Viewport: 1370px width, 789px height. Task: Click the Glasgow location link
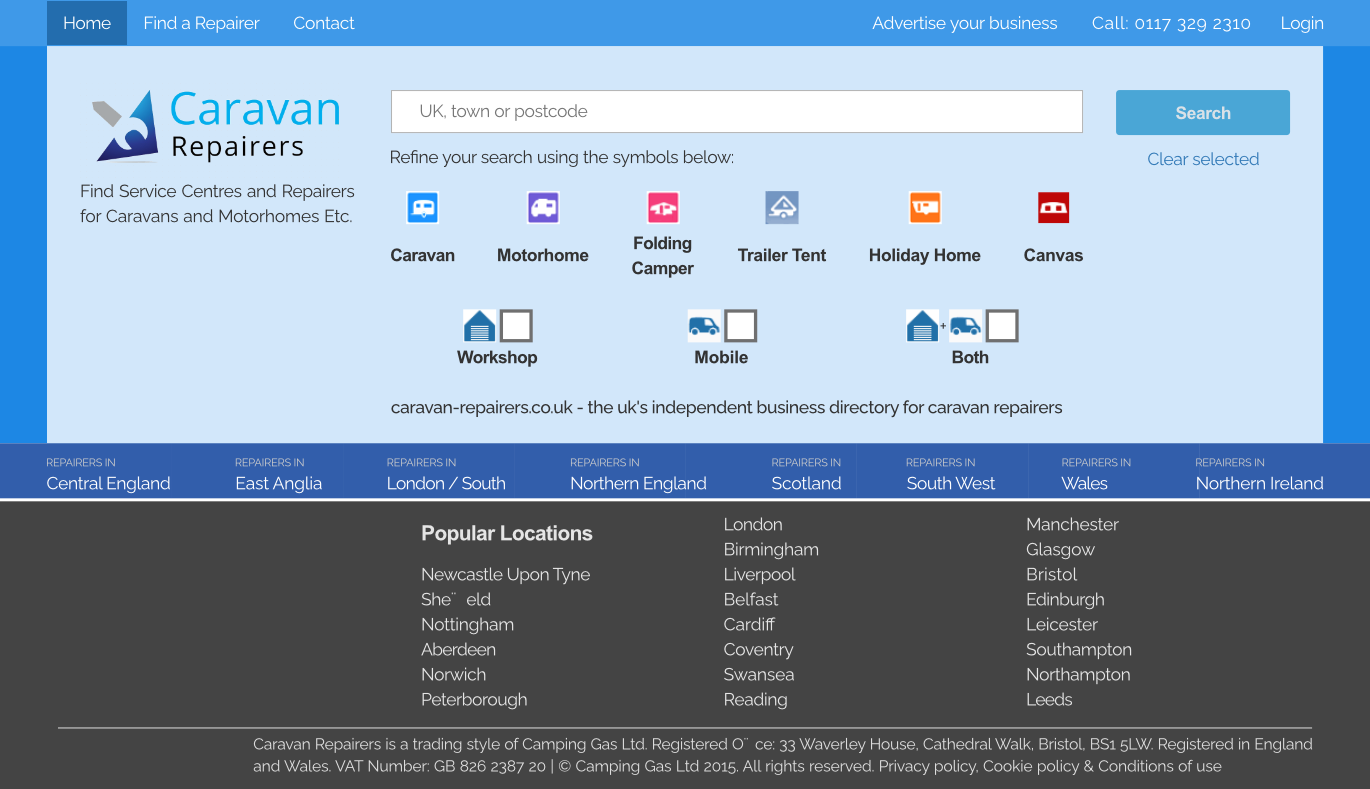1060,549
